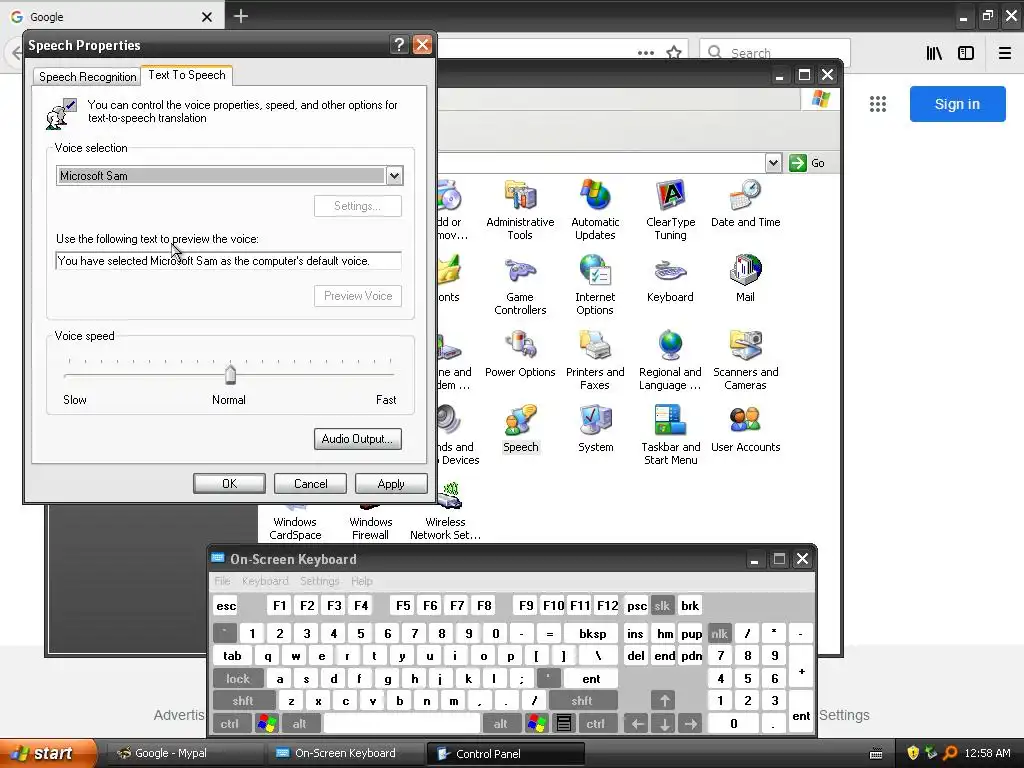Screen dimensions: 1024x768
Task: Click Google Sign in button
Action: tap(957, 104)
